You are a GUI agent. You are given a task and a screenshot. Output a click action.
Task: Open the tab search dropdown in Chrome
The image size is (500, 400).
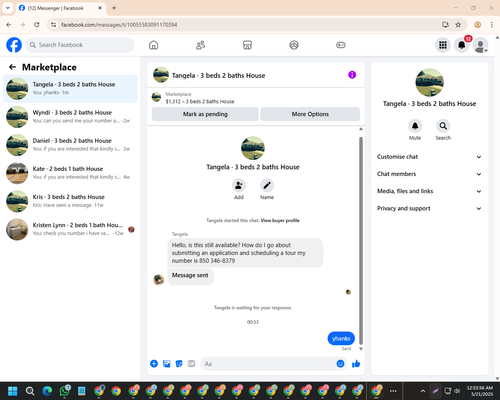[x=8, y=8]
